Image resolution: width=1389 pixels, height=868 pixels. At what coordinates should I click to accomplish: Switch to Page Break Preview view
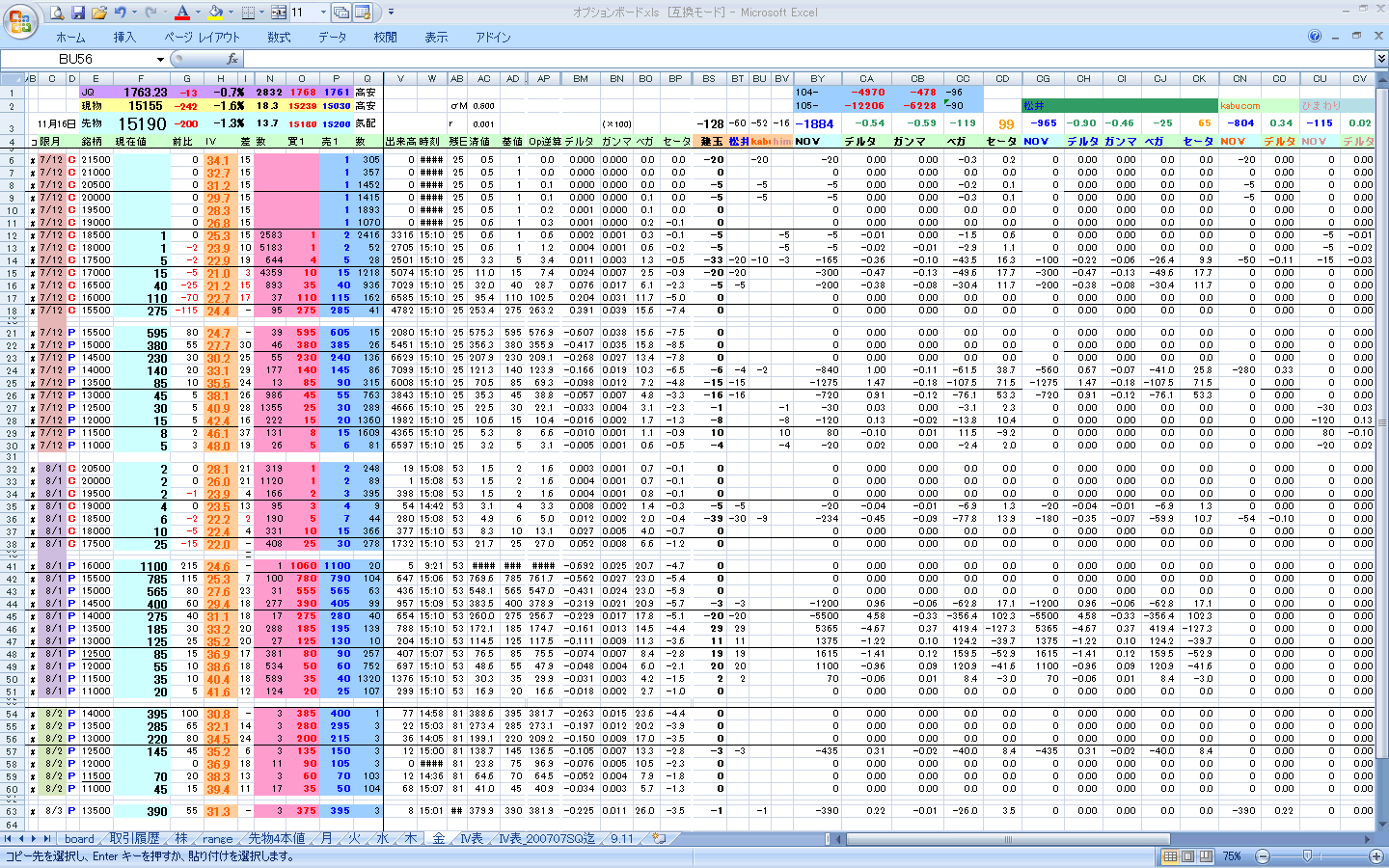tap(1205, 855)
